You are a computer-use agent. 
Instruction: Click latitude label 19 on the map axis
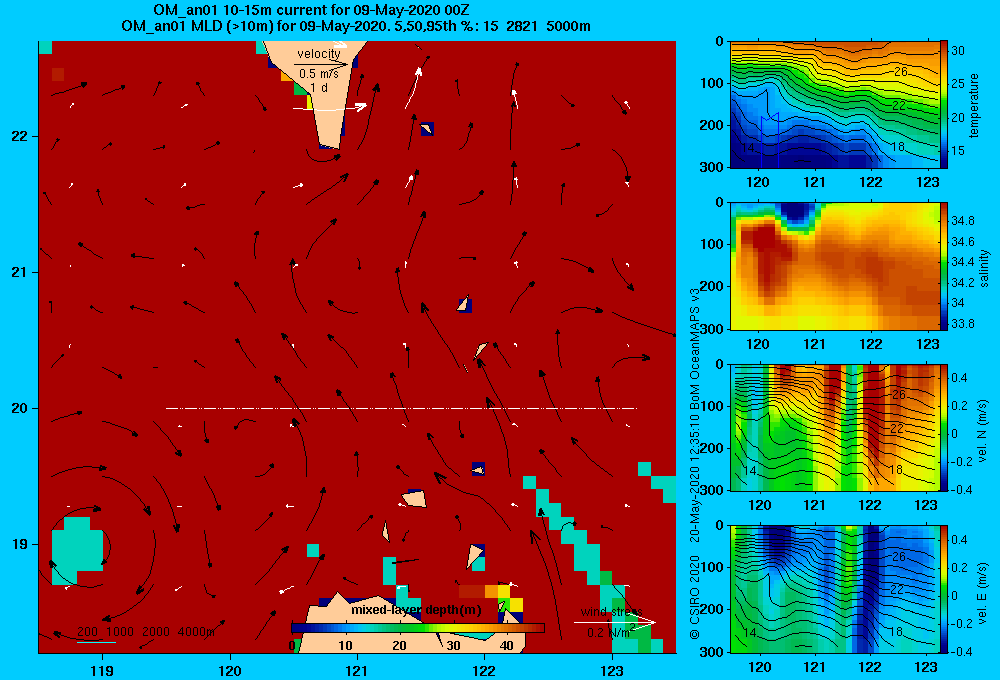[20, 544]
